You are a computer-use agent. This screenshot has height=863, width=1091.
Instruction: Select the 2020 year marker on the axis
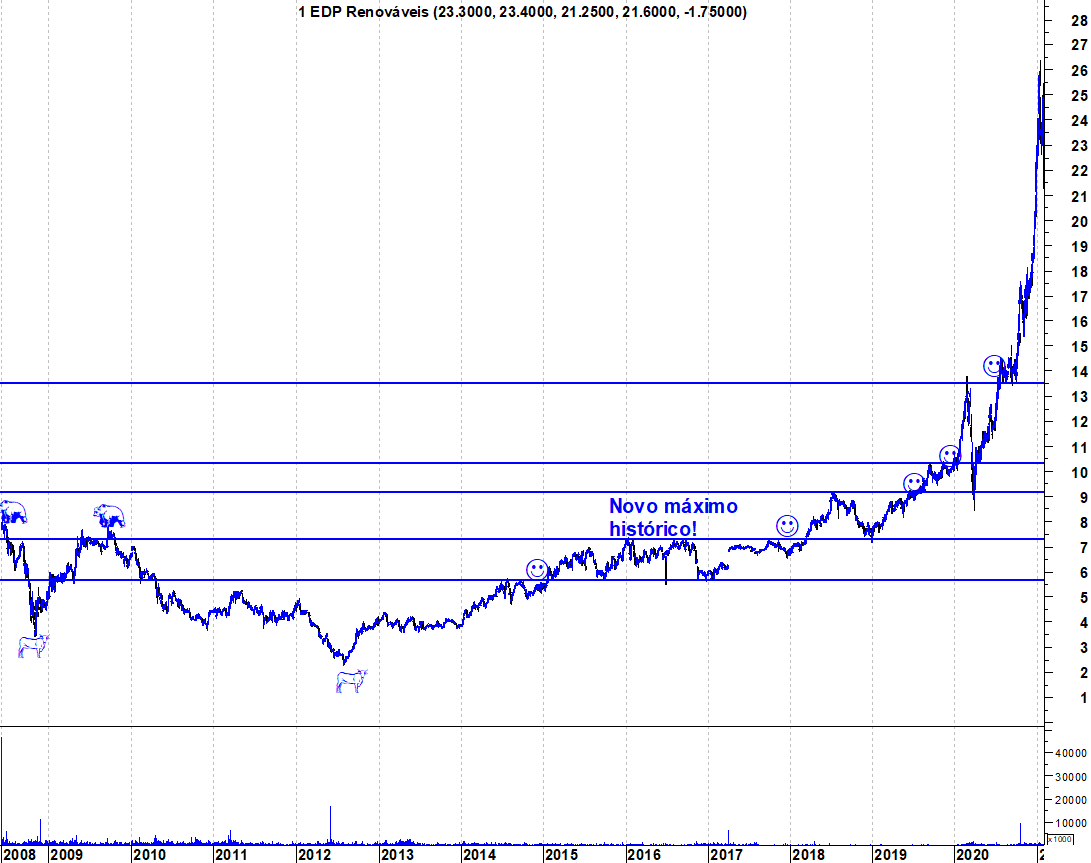[x=972, y=854]
